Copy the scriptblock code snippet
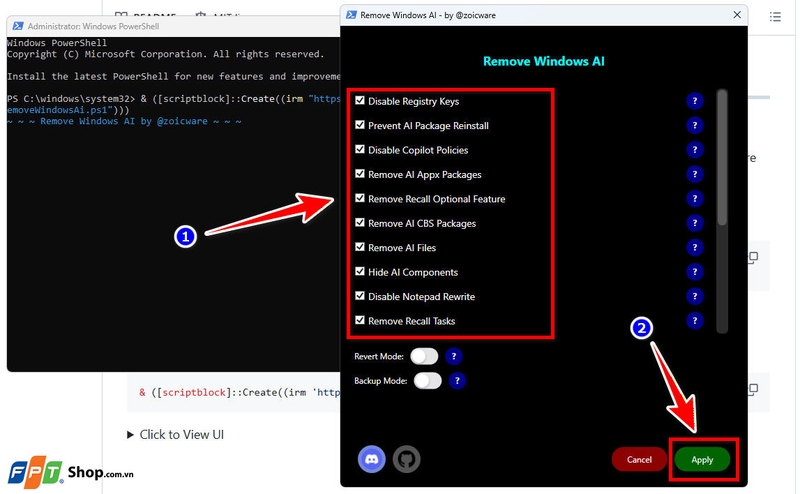Screen dimensions: 800x494 click(753, 389)
